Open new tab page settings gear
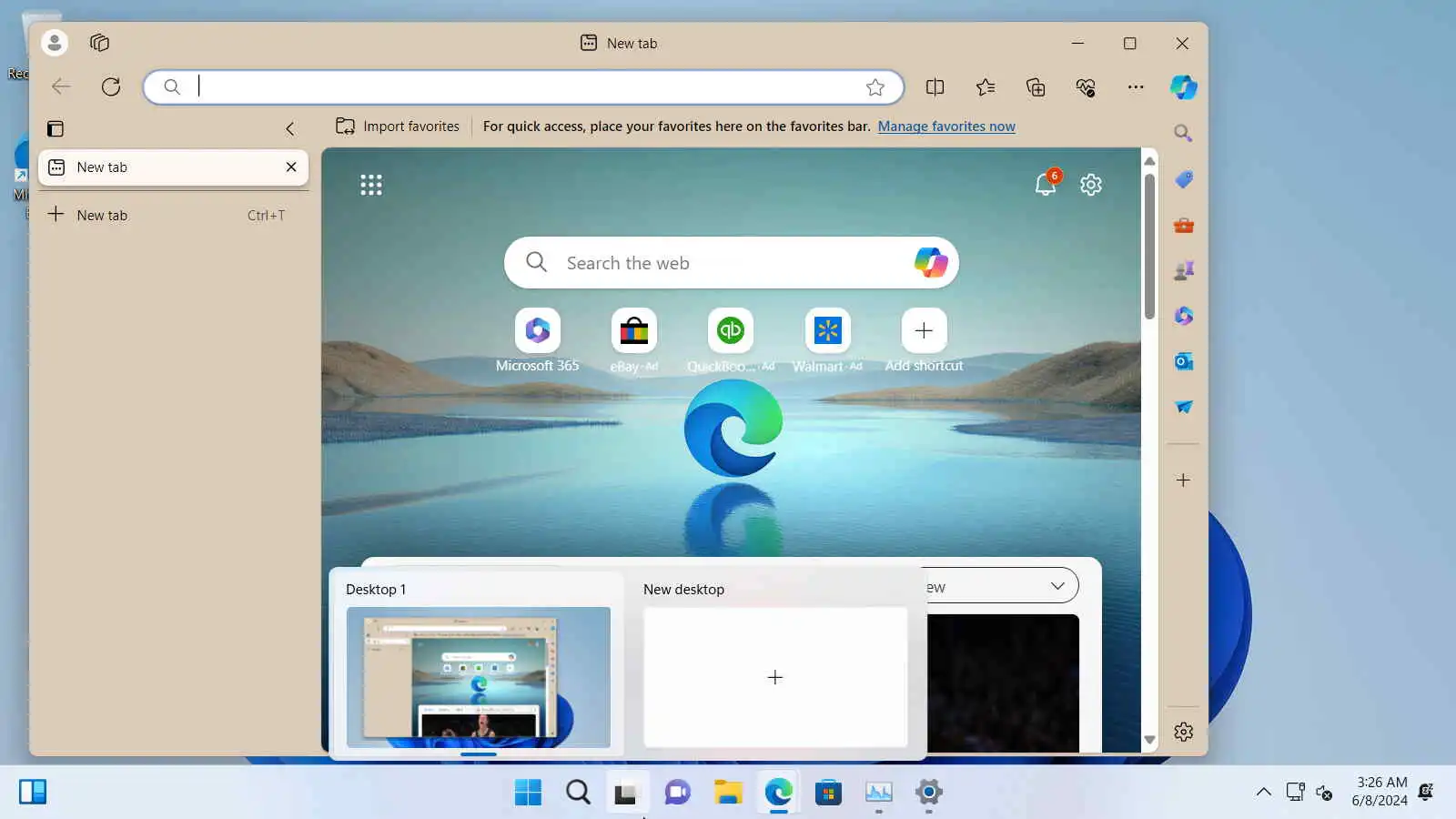Image resolution: width=1456 pixels, height=819 pixels. point(1091,185)
